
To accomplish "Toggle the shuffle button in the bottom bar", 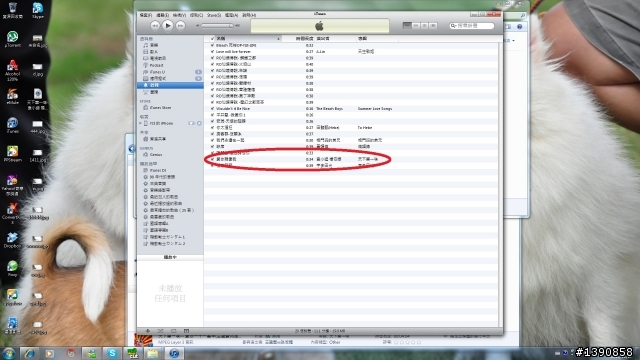I will (x=160, y=331).
